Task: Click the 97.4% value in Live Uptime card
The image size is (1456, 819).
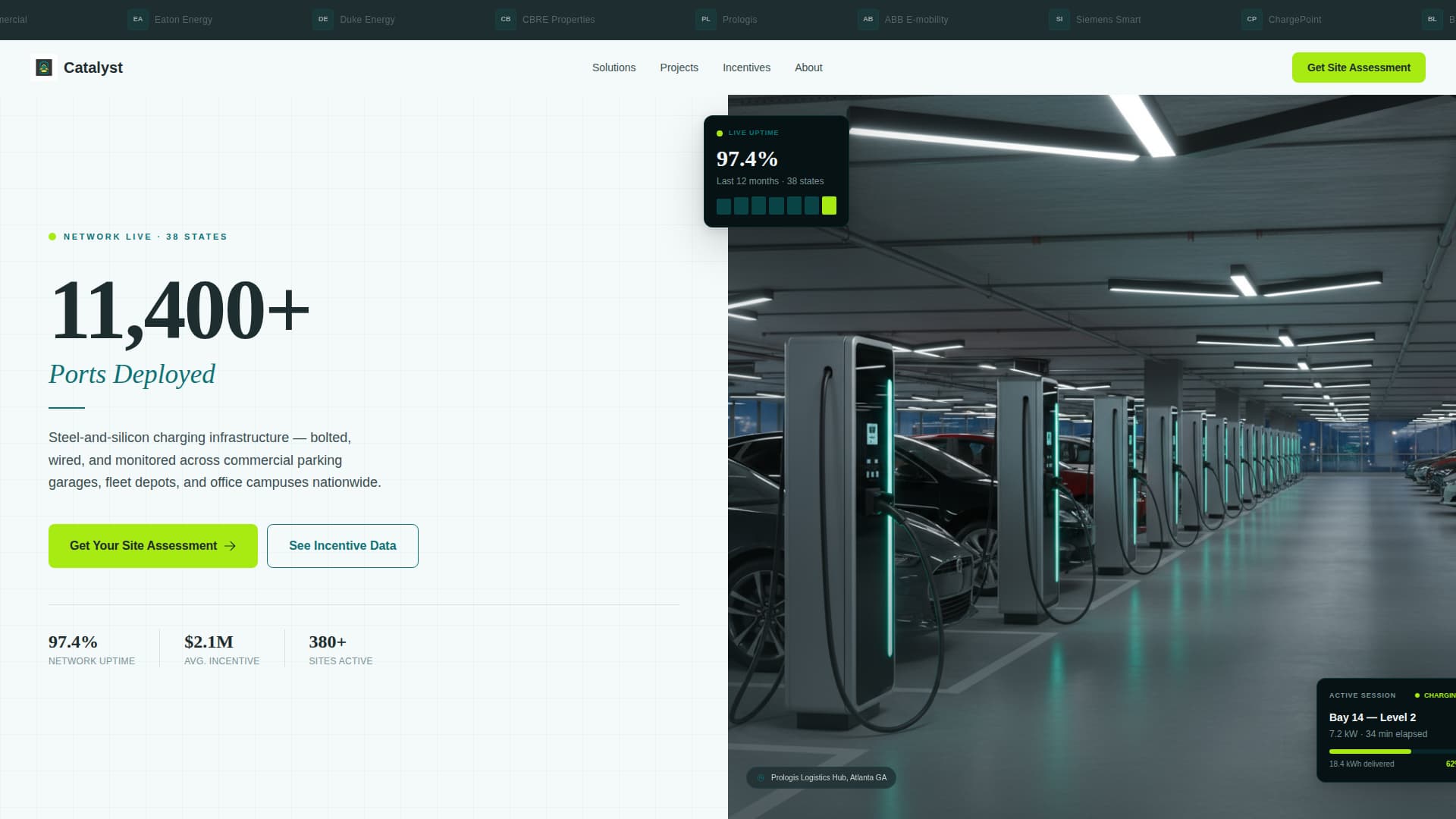Action: tap(747, 158)
